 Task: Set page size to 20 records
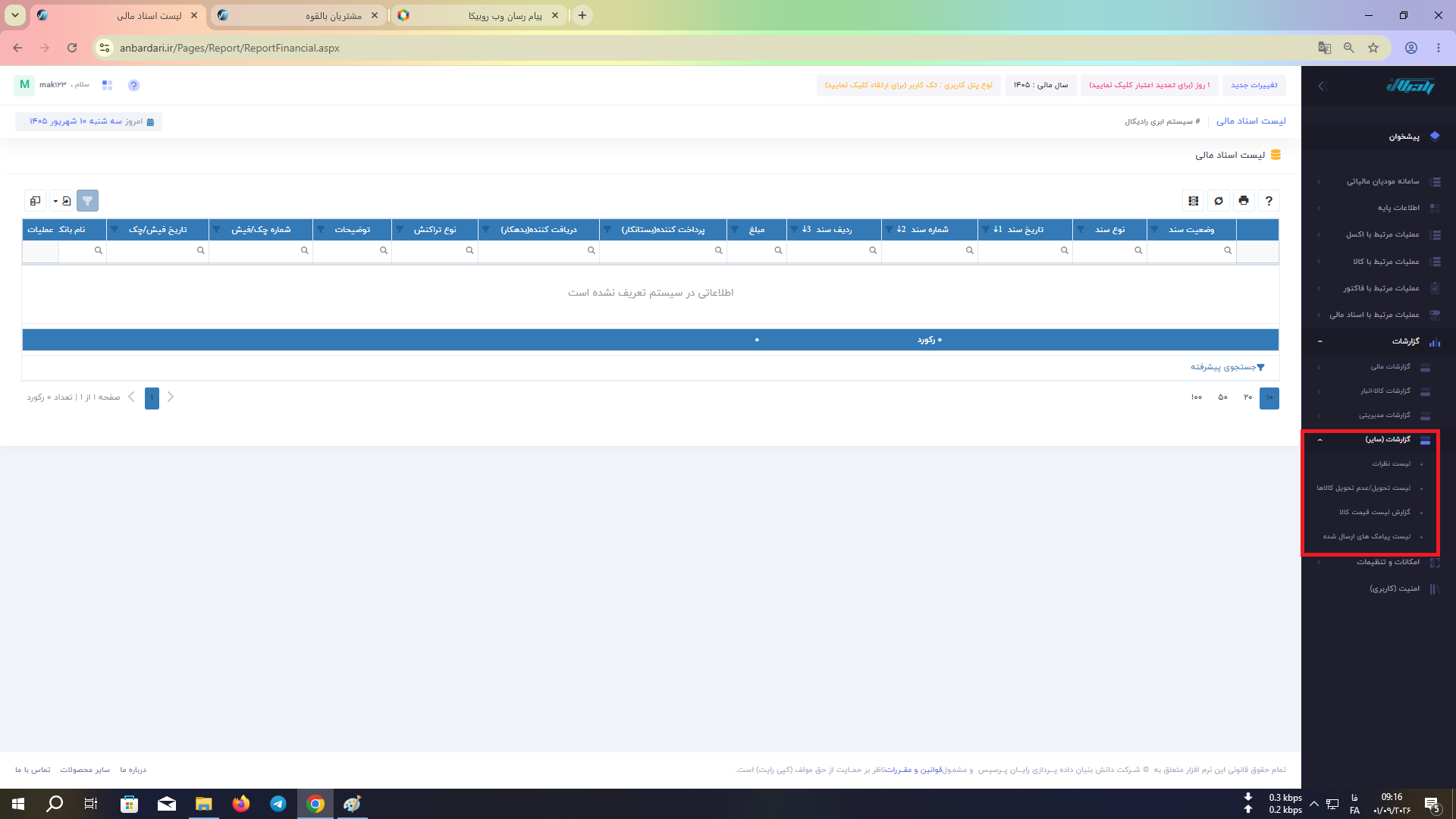pos(1247,397)
